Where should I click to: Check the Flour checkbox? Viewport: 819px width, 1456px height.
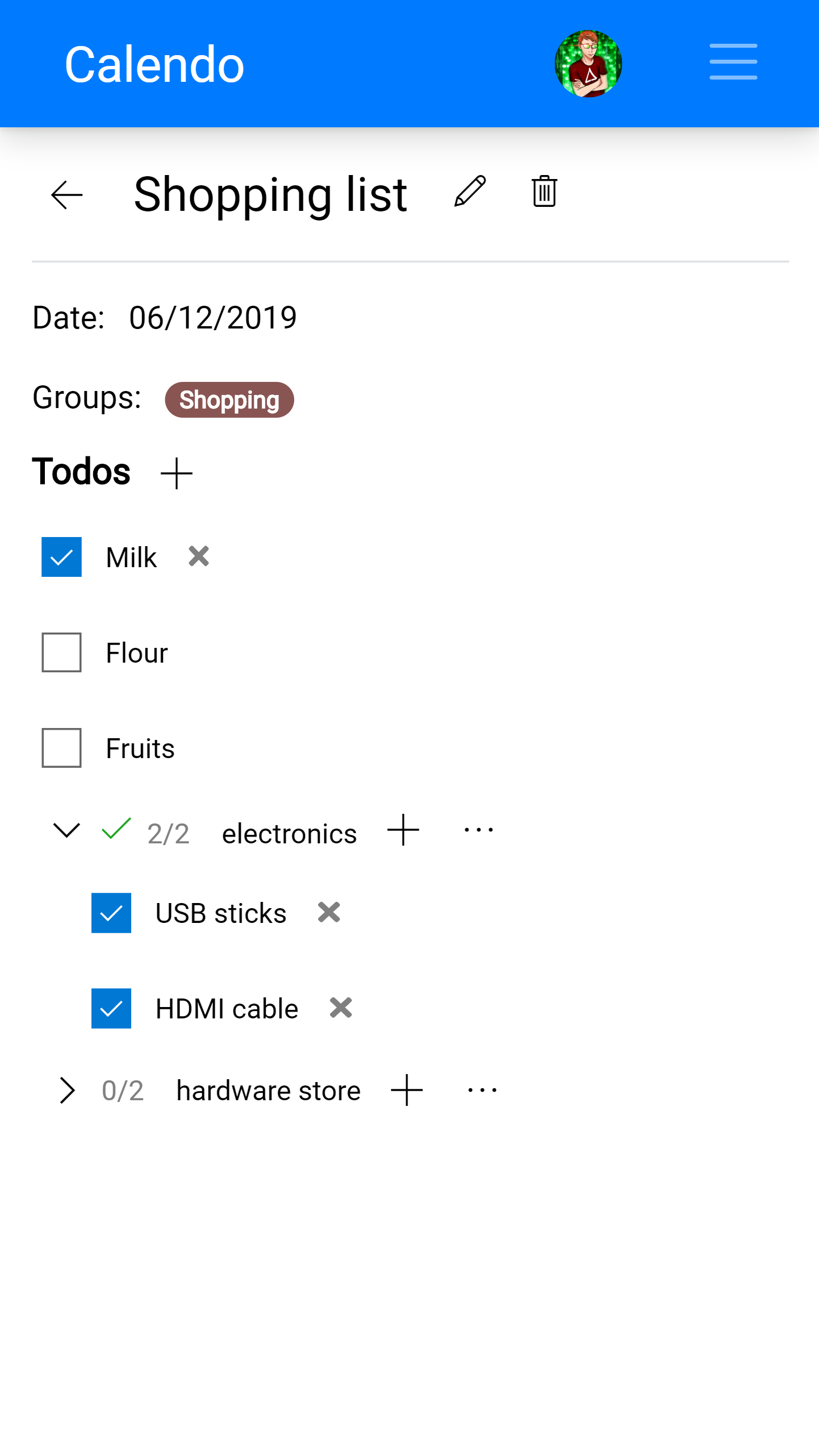coord(61,652)
